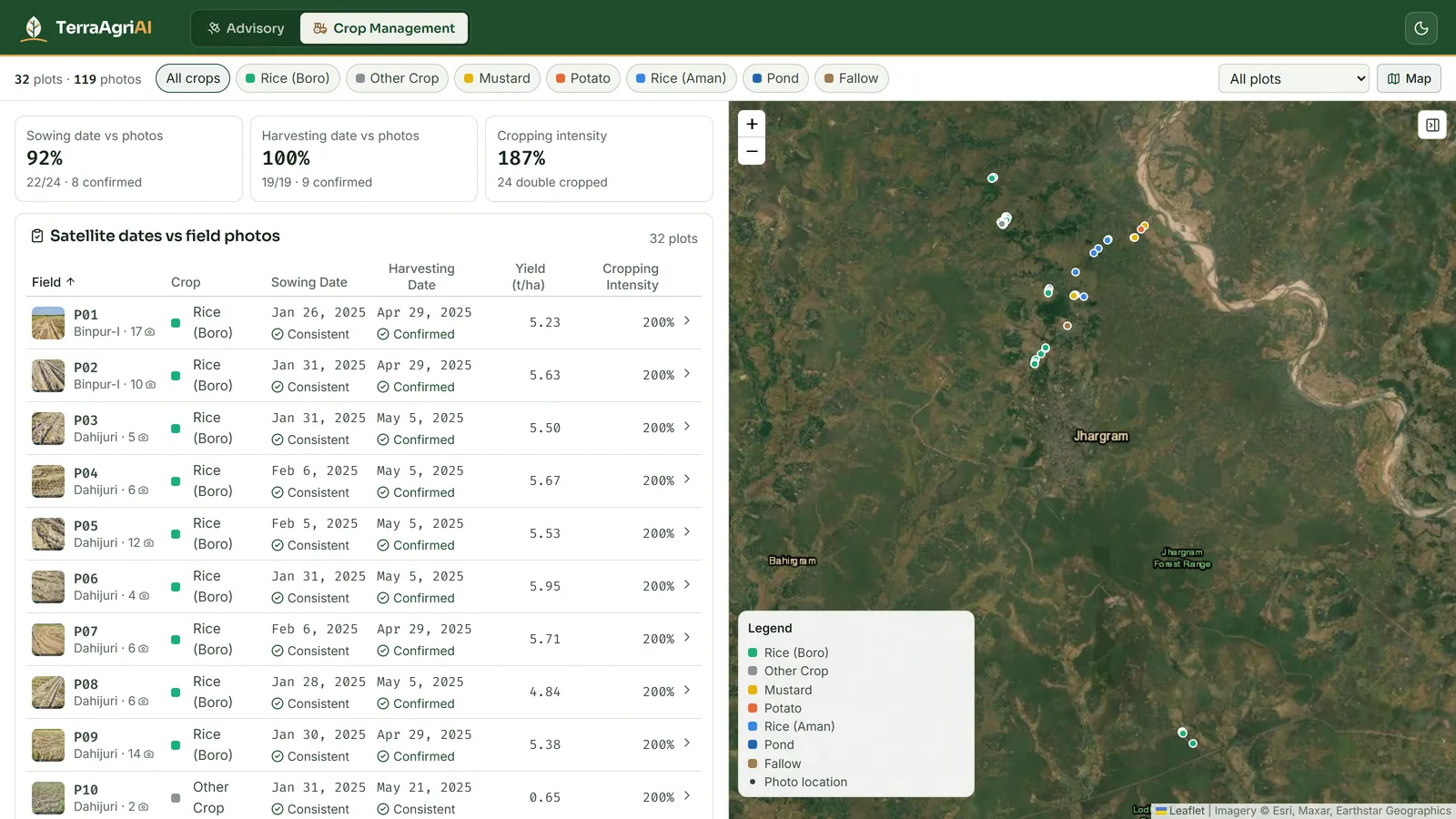Expand row P04 details chevron
1456x819 pixels.
(x=687, y=480)
